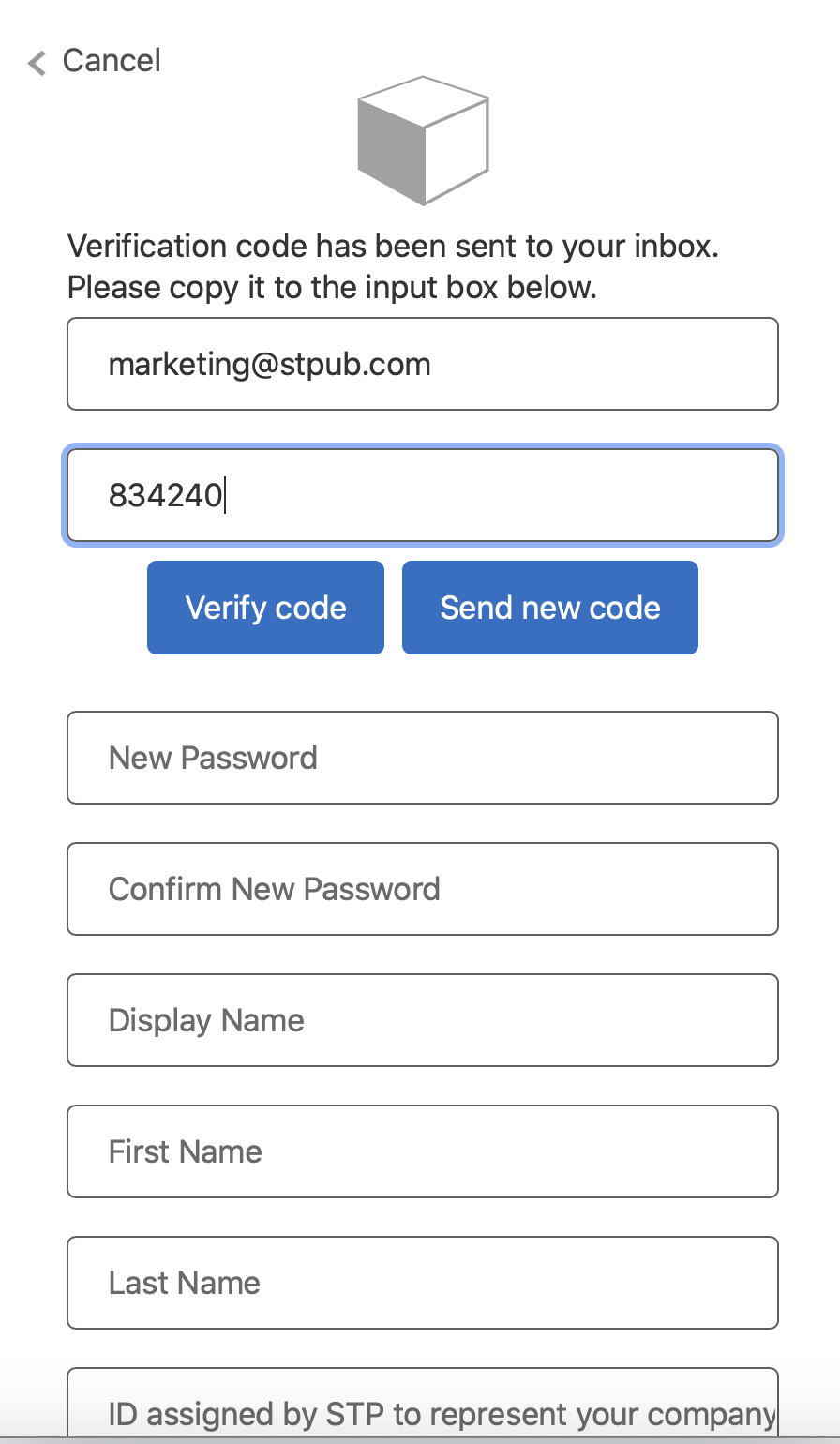The width and height of the screenshot is (840, 1444).
Task: Click the 'Verification code has been sent' text
Action: [393, 247]
